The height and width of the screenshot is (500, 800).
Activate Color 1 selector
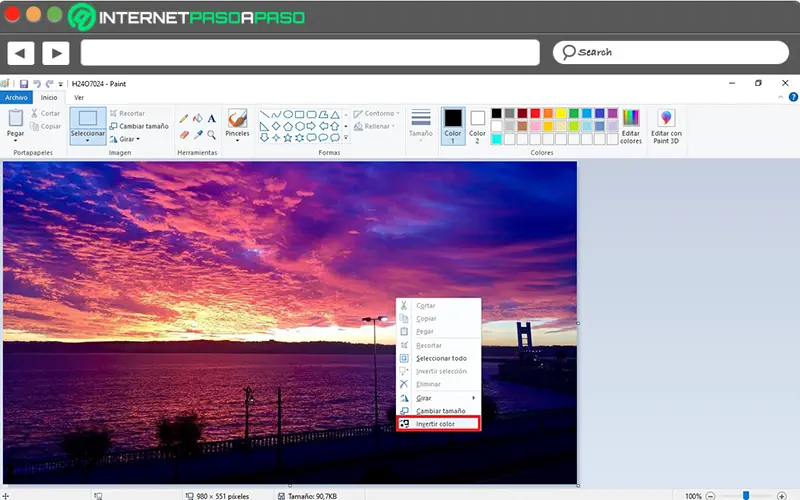click(x=453, y=126)
